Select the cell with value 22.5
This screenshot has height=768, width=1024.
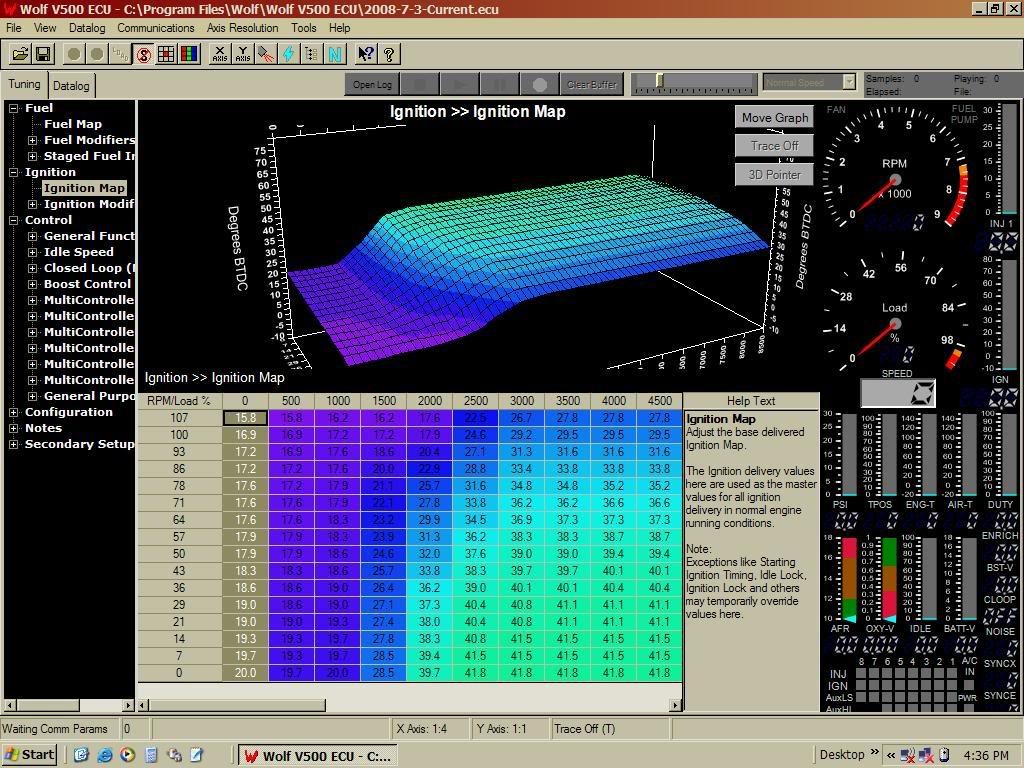(475, 418)
